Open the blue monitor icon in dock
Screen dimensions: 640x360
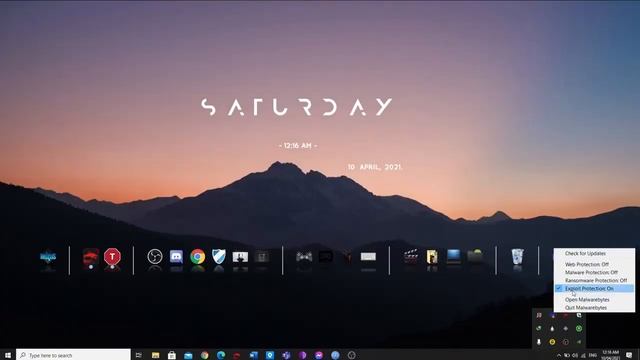coord(453,257)
